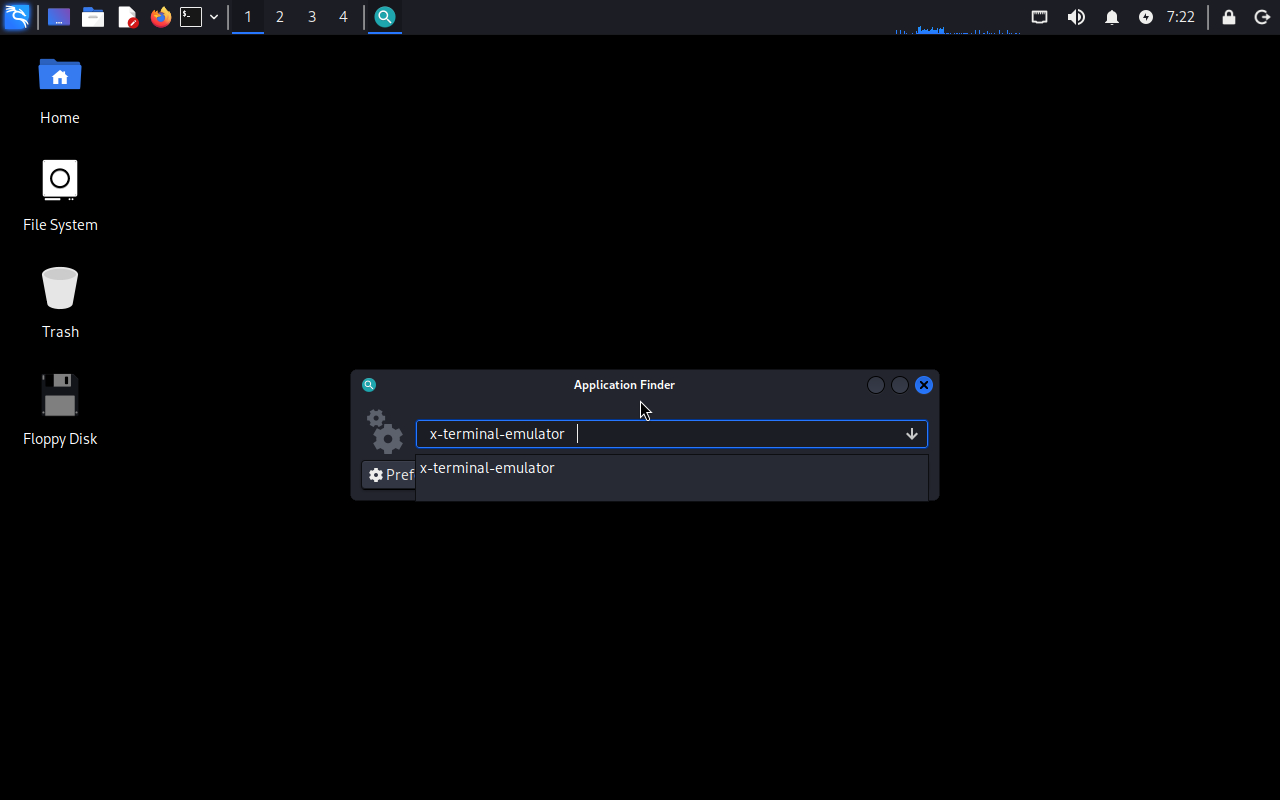Image resolution: width=1280 pixels, height=800 pixels.
Task: Expand Application Finder with down arrow
Action: pos(911,434)
